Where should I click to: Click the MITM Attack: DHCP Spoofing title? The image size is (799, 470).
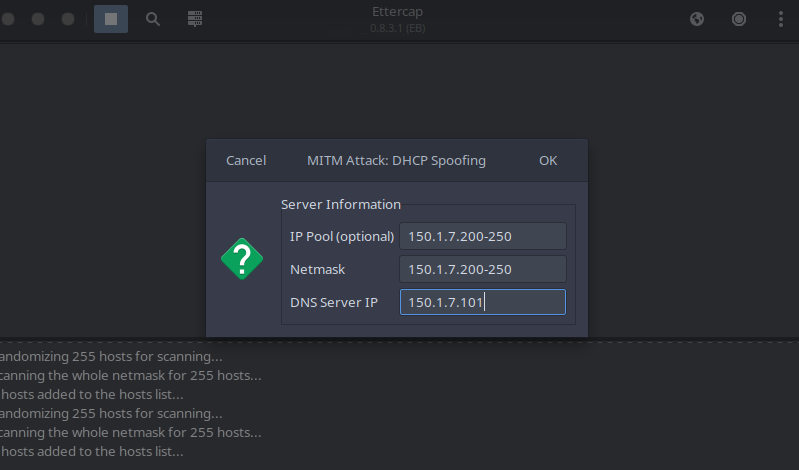pyautogui.click(x=396, y=161)
